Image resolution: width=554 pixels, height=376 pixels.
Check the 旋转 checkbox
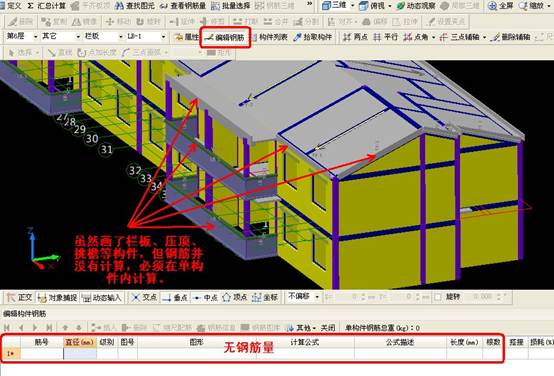pyautogui.click(x=438, y=297)
